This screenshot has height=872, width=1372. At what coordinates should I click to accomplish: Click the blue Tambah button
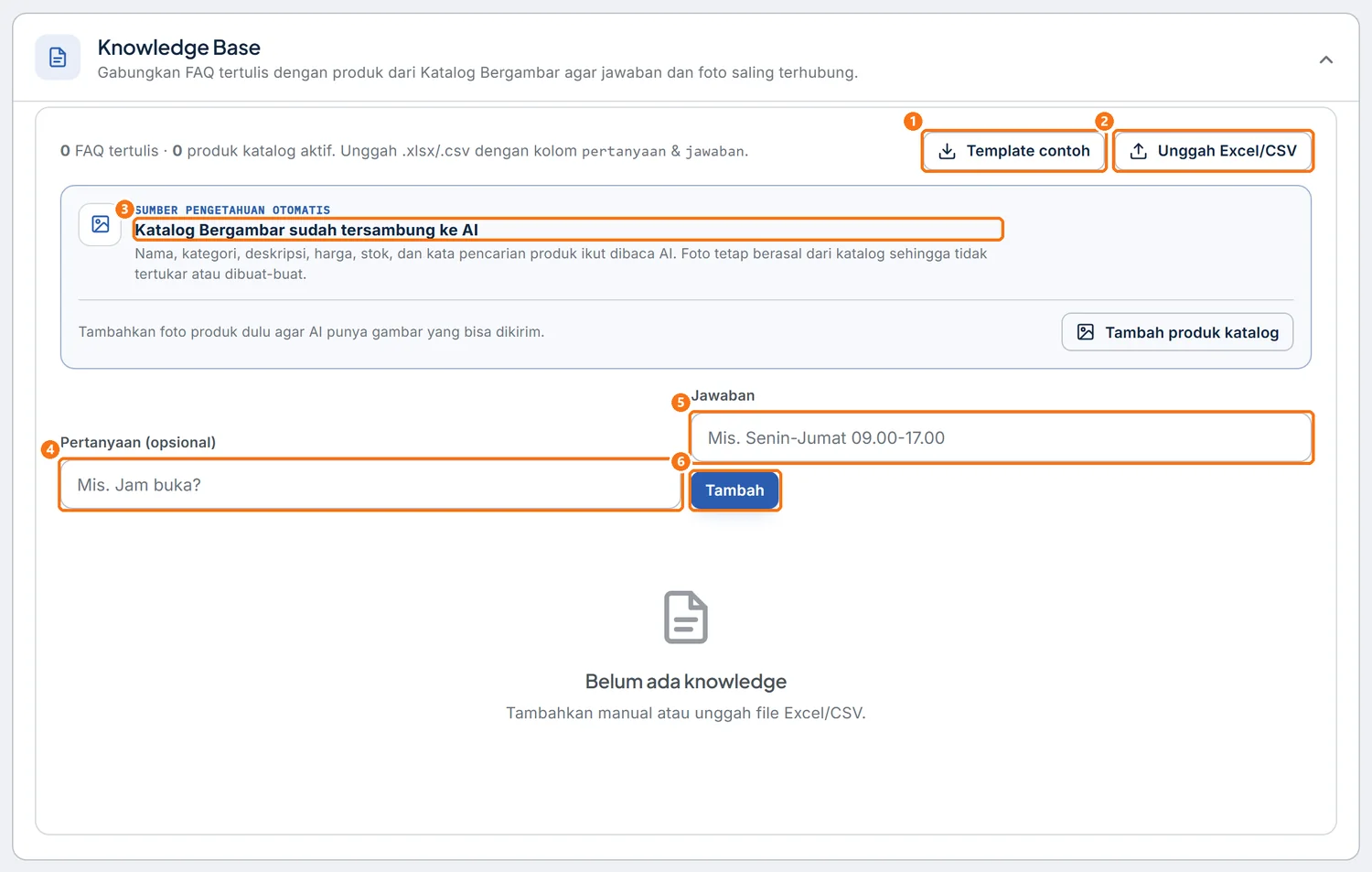734,490
